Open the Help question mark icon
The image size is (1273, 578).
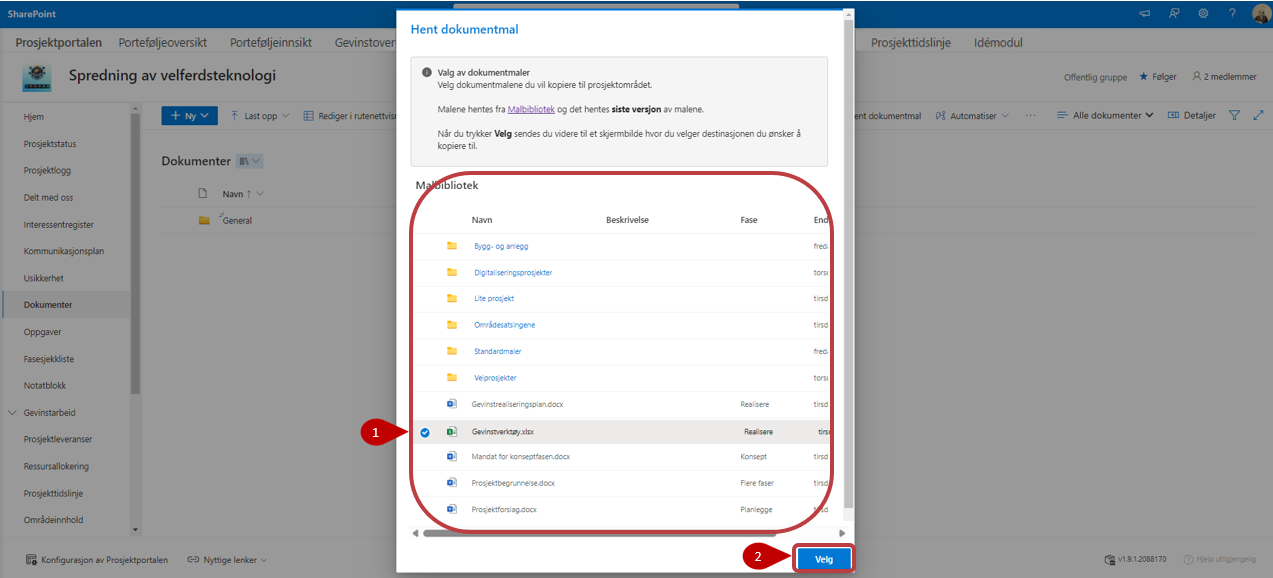[1232, 13]
